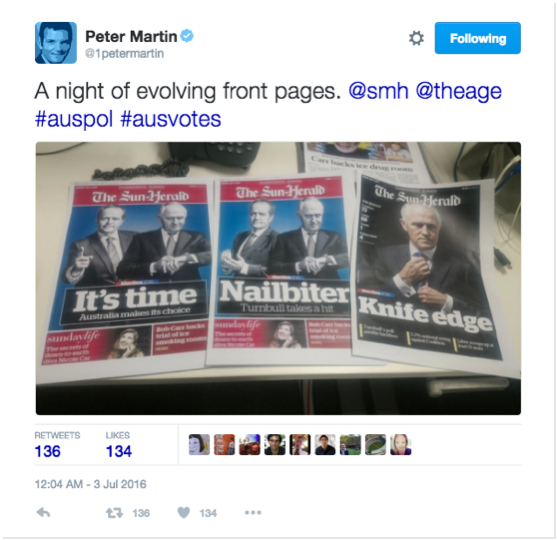Image resolution: width=557 pixels, height=540 pixels.
Task: Open the @1petermartin handle
Action: point(124,54)
